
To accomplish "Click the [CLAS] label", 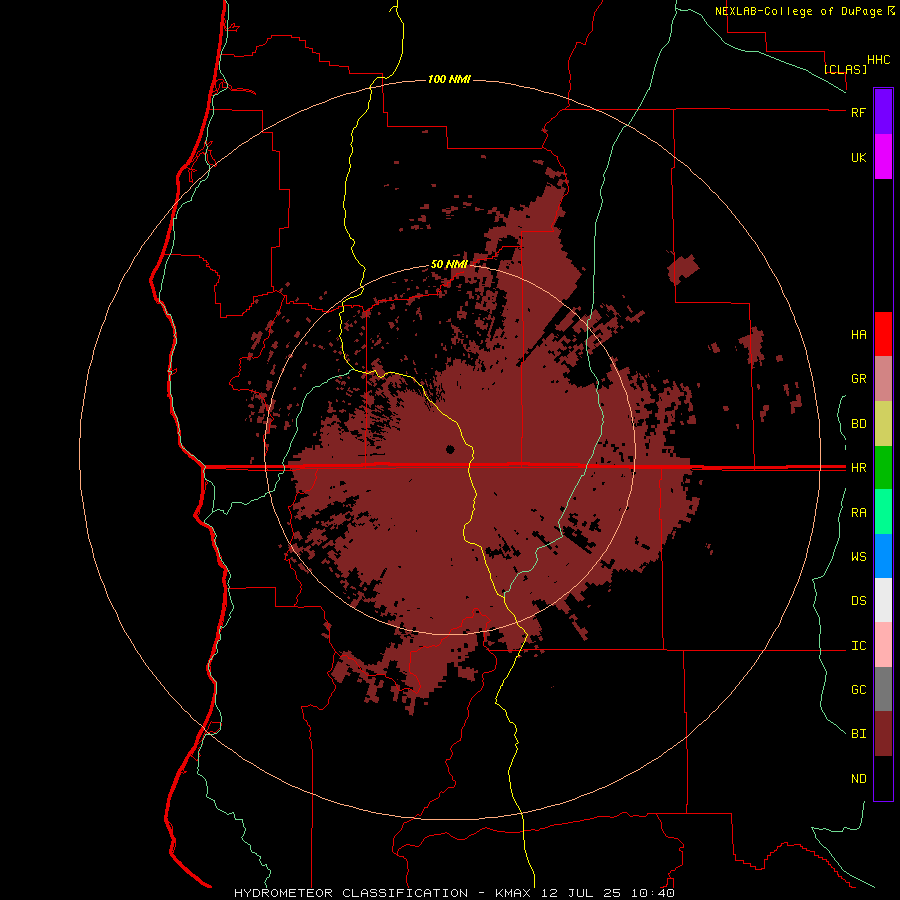I will click(x=845, y=69).
